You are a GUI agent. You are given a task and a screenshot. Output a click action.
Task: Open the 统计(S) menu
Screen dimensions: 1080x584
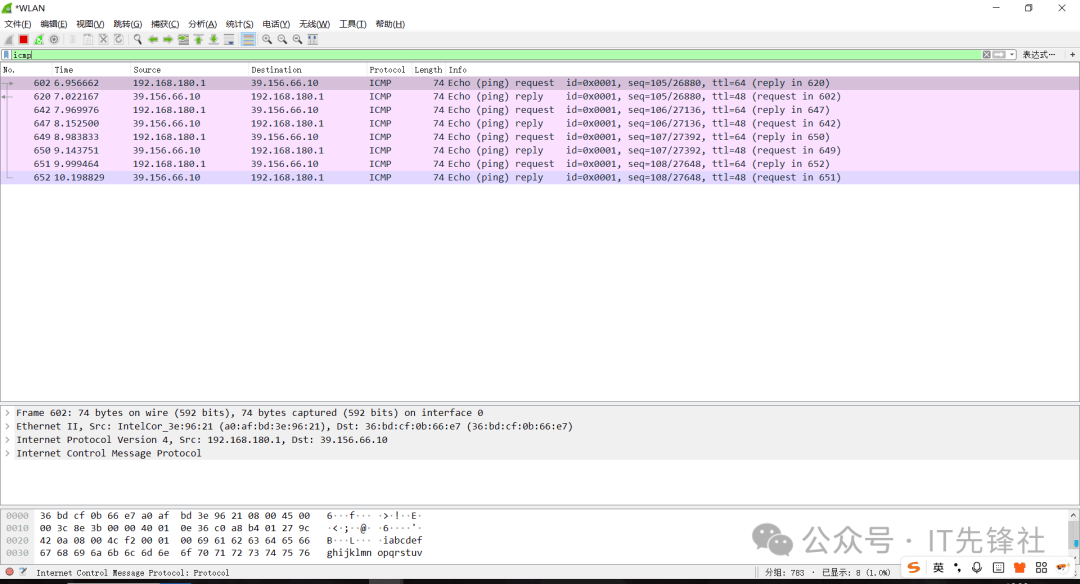tap(240, 24)
